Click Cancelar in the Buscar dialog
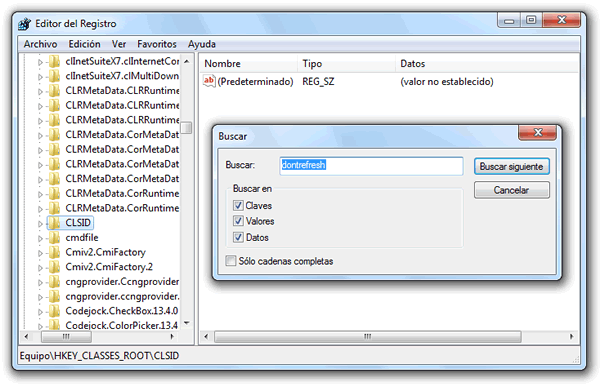This screenshot has height=387, width=600. click(512, 190)
